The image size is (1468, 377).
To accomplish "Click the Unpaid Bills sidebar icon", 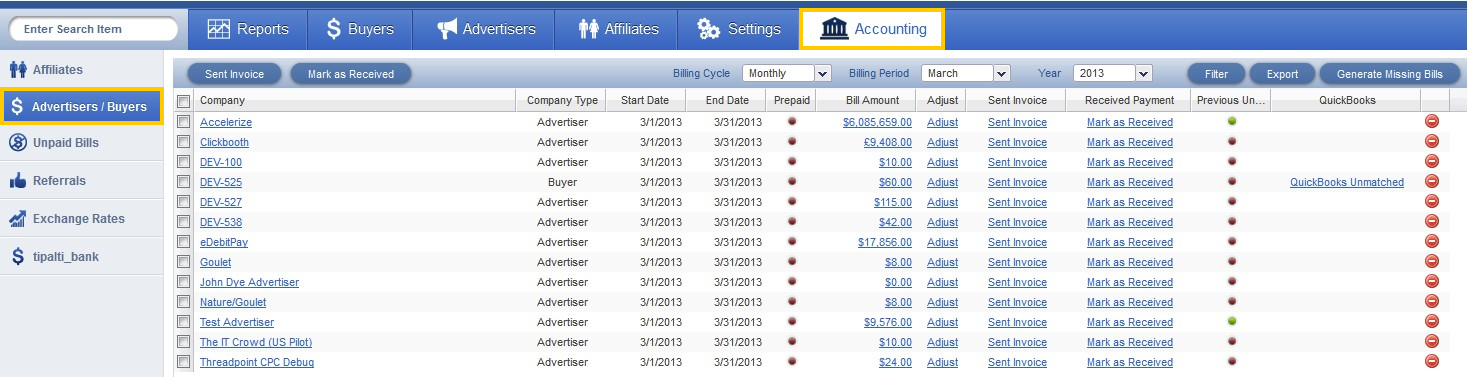I will tap(17, 143).
